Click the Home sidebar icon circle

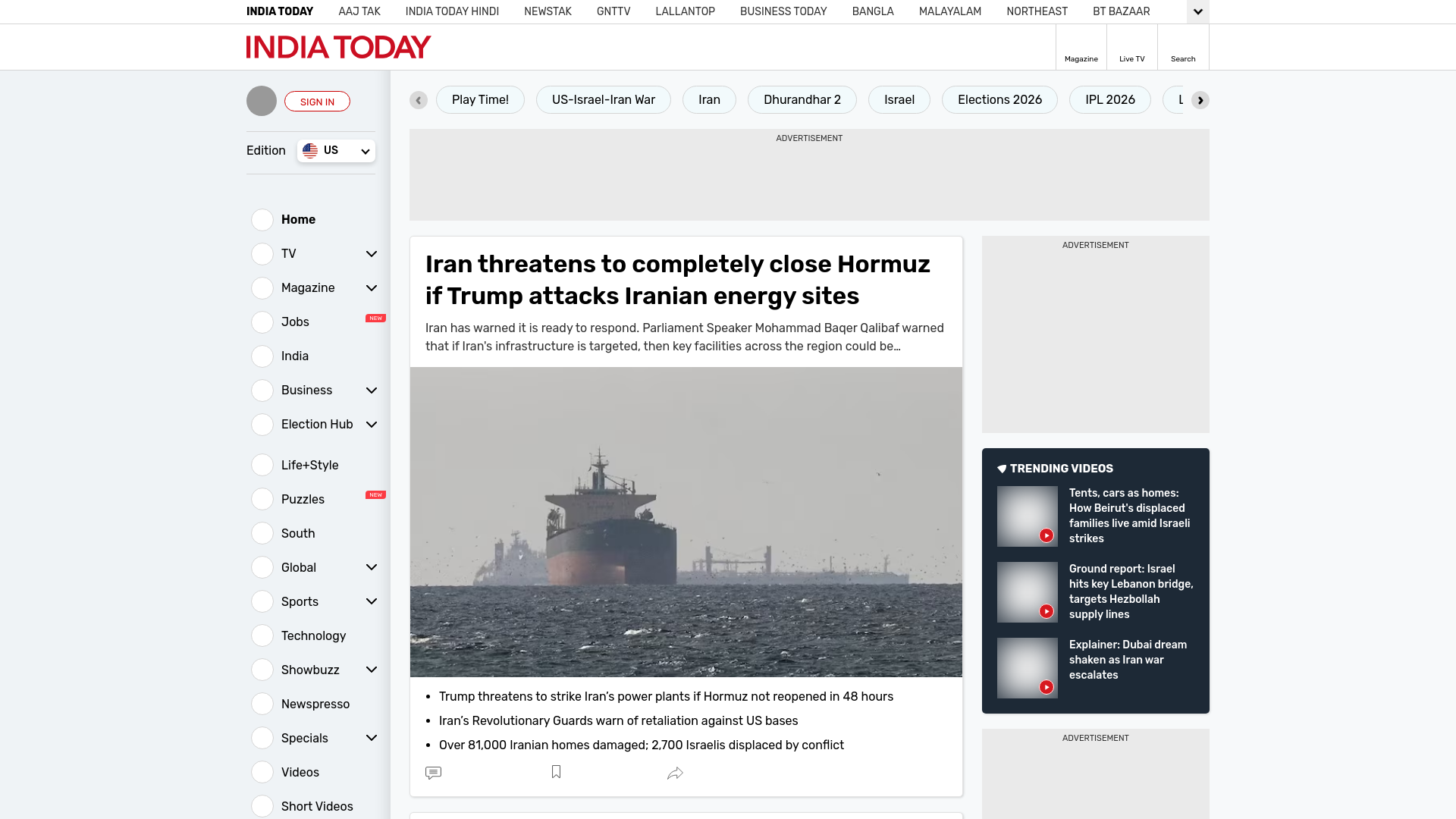(262, 220)
